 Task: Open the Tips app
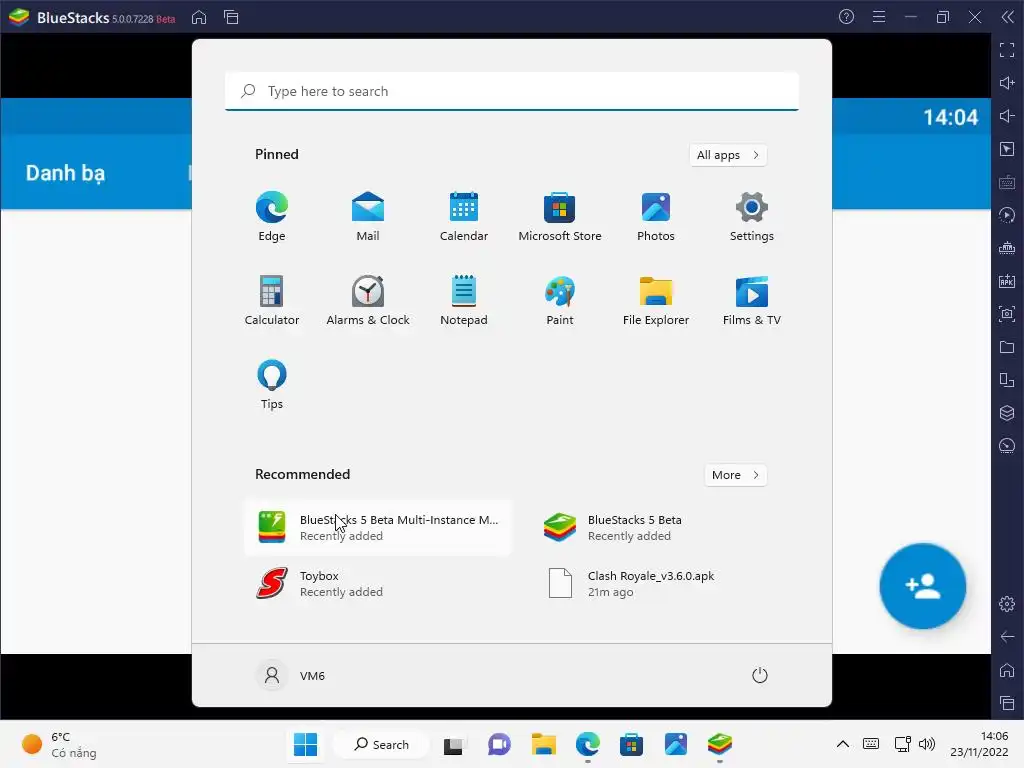coord(272,385)
